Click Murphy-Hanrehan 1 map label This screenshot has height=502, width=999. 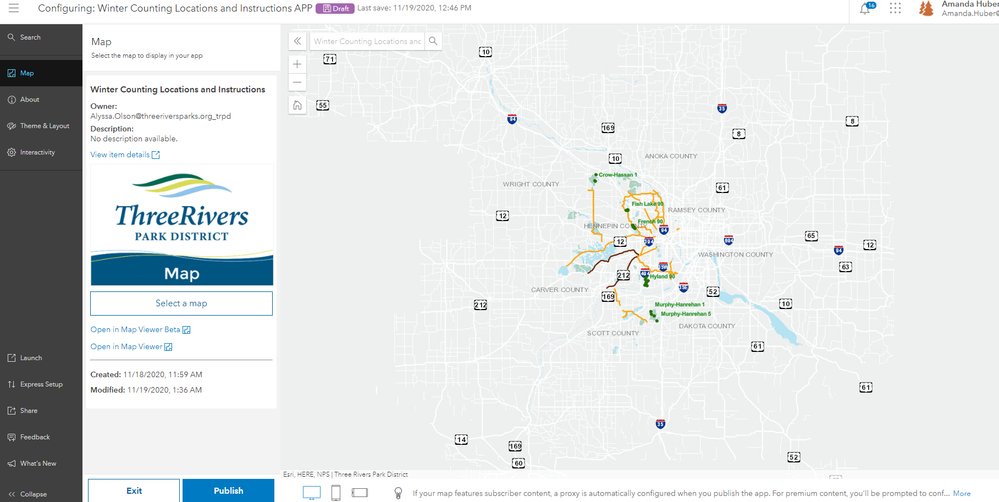679,305
